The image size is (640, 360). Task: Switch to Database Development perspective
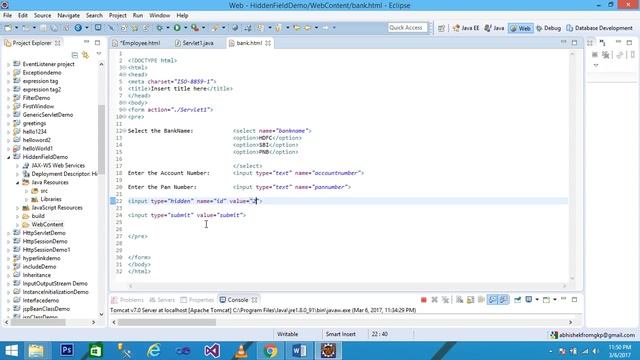(x=599, y=28)
